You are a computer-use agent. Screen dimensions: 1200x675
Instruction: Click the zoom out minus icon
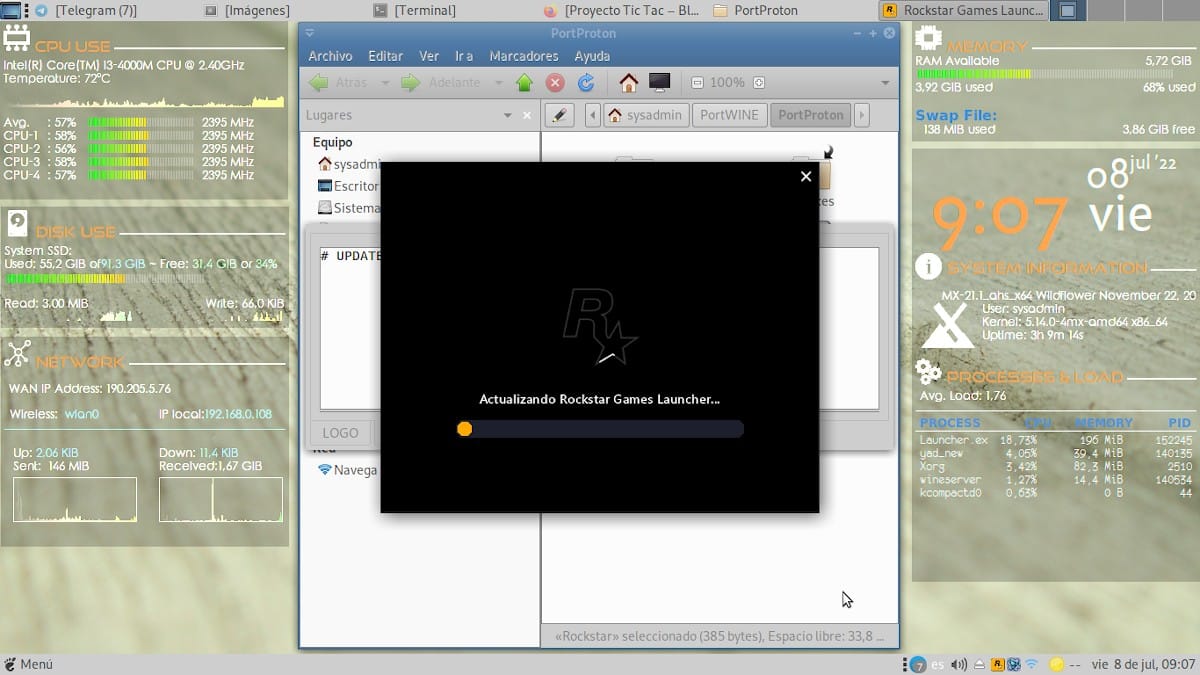pos(697,83)
